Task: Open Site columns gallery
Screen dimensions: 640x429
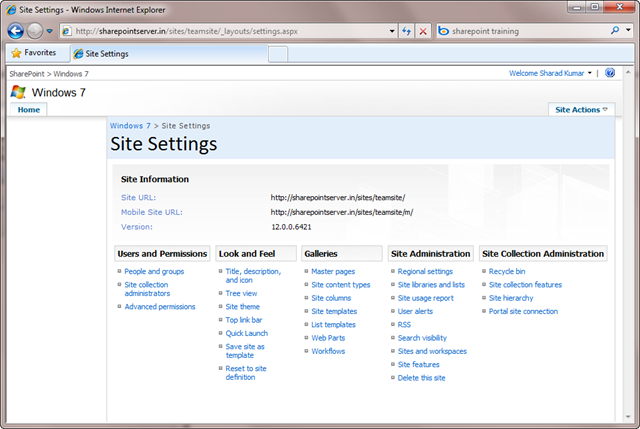Action: 331,298
